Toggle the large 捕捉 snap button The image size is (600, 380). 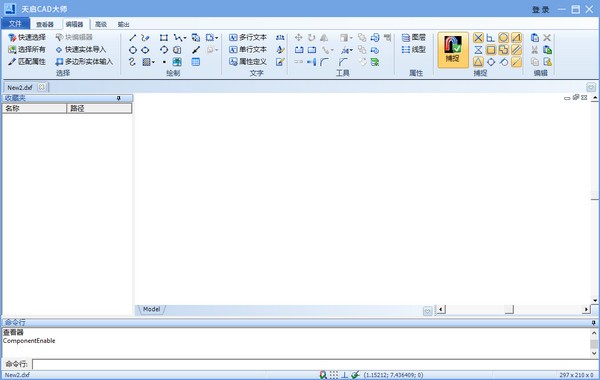coord(453,50)
